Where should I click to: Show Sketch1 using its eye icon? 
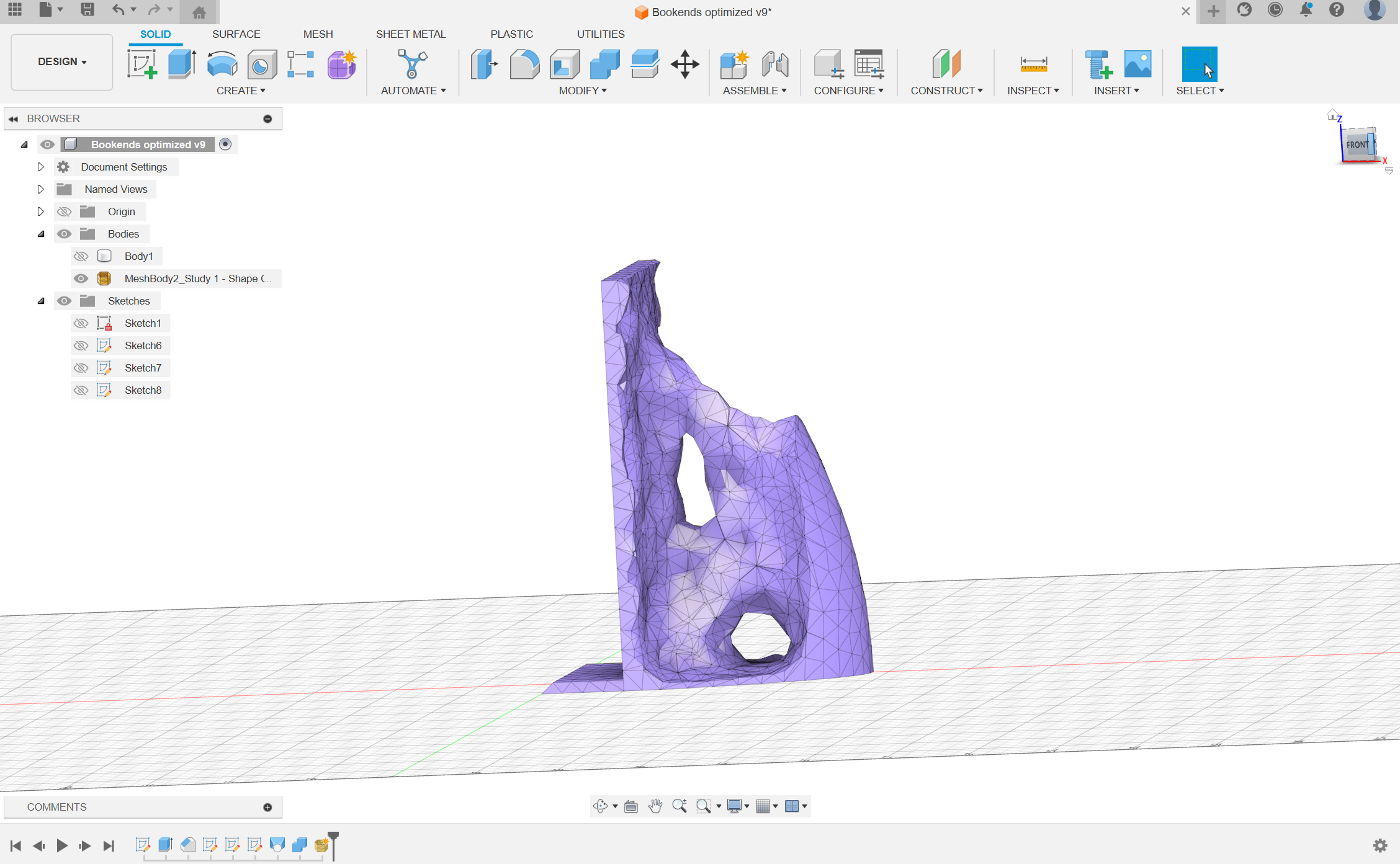[x=81, y=323]
